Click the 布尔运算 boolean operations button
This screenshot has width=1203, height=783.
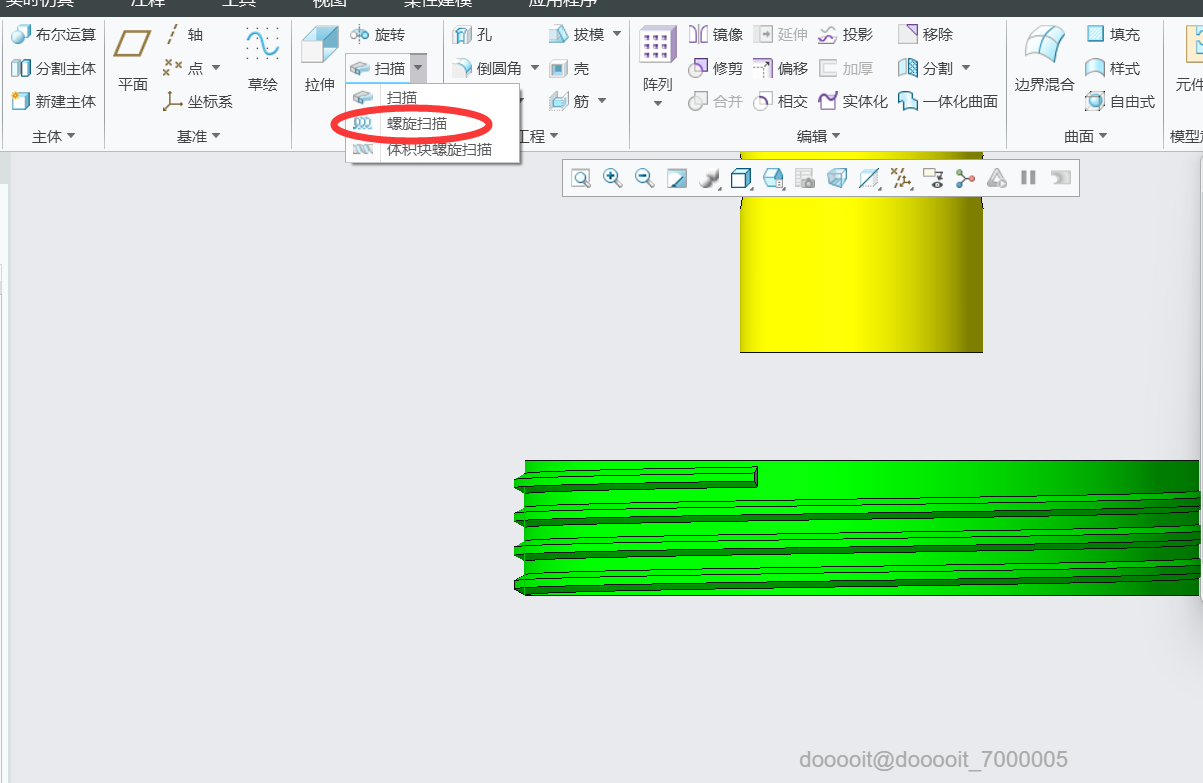(53, 35)
